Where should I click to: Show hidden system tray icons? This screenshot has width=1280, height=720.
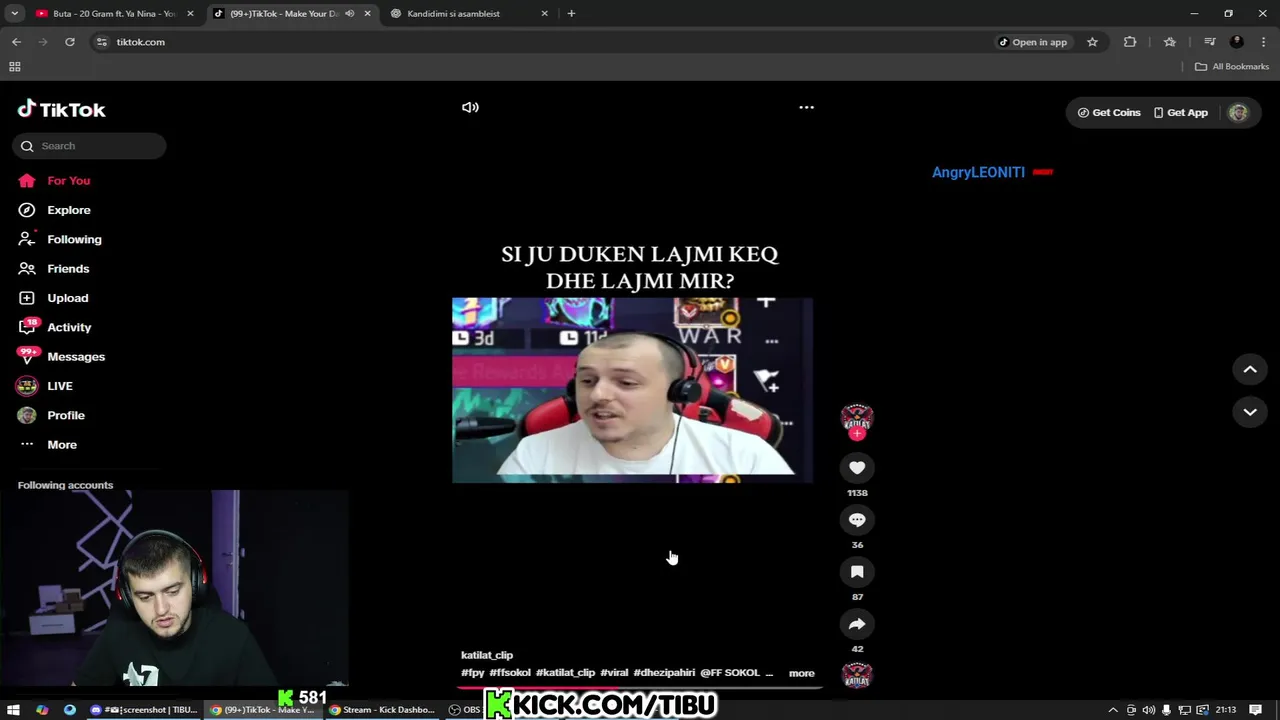click(x=1113, y=710)
